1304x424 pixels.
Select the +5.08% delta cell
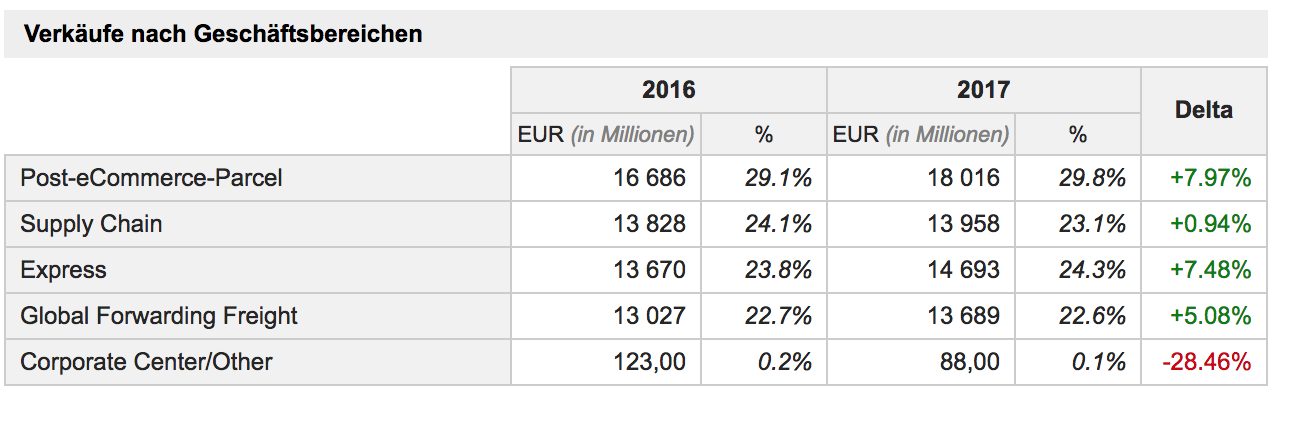(1210, 316)
